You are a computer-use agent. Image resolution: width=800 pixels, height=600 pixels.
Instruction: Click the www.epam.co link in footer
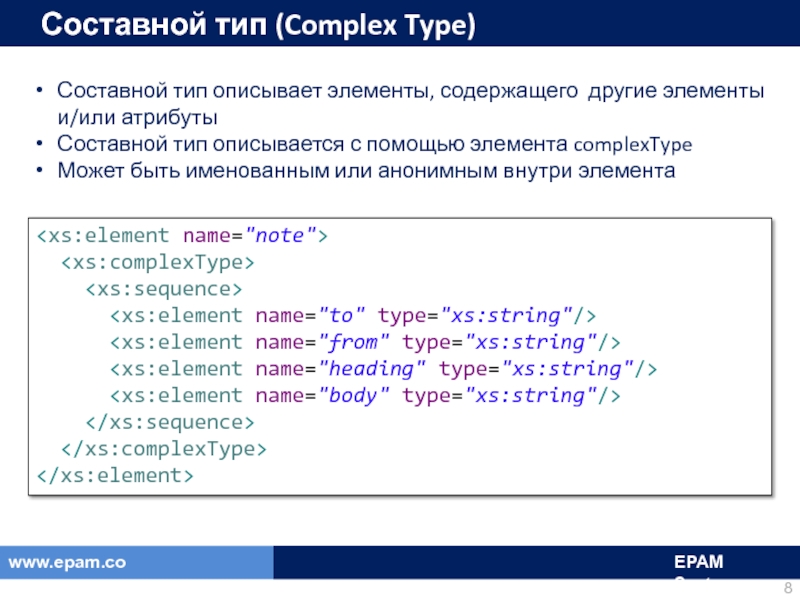coord(67,562)
